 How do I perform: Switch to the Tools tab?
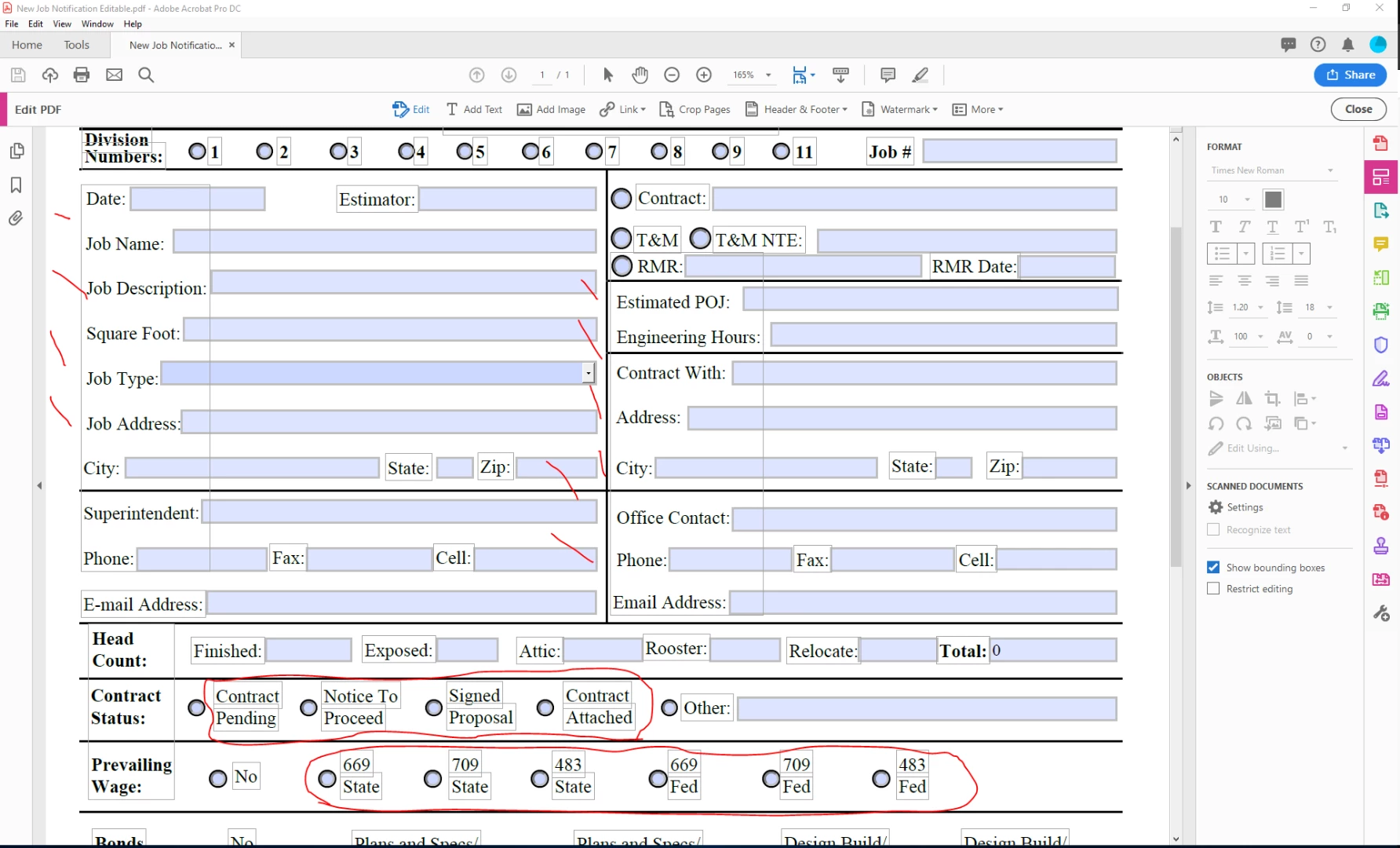coord(77,45)
